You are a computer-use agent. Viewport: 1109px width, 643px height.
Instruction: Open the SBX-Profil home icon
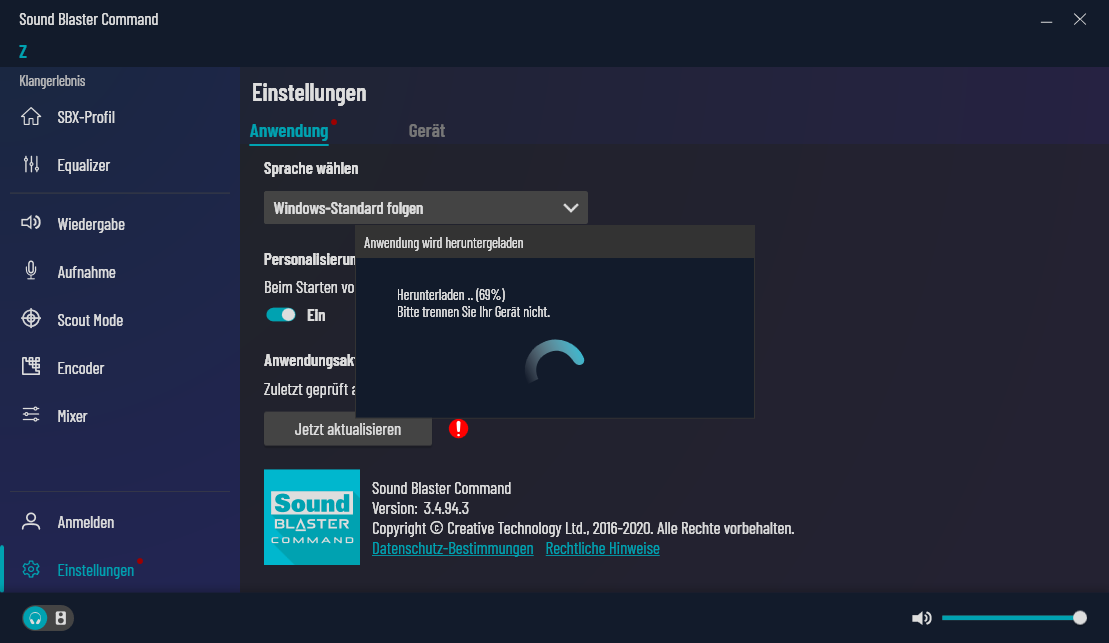[x=31, y=117]
